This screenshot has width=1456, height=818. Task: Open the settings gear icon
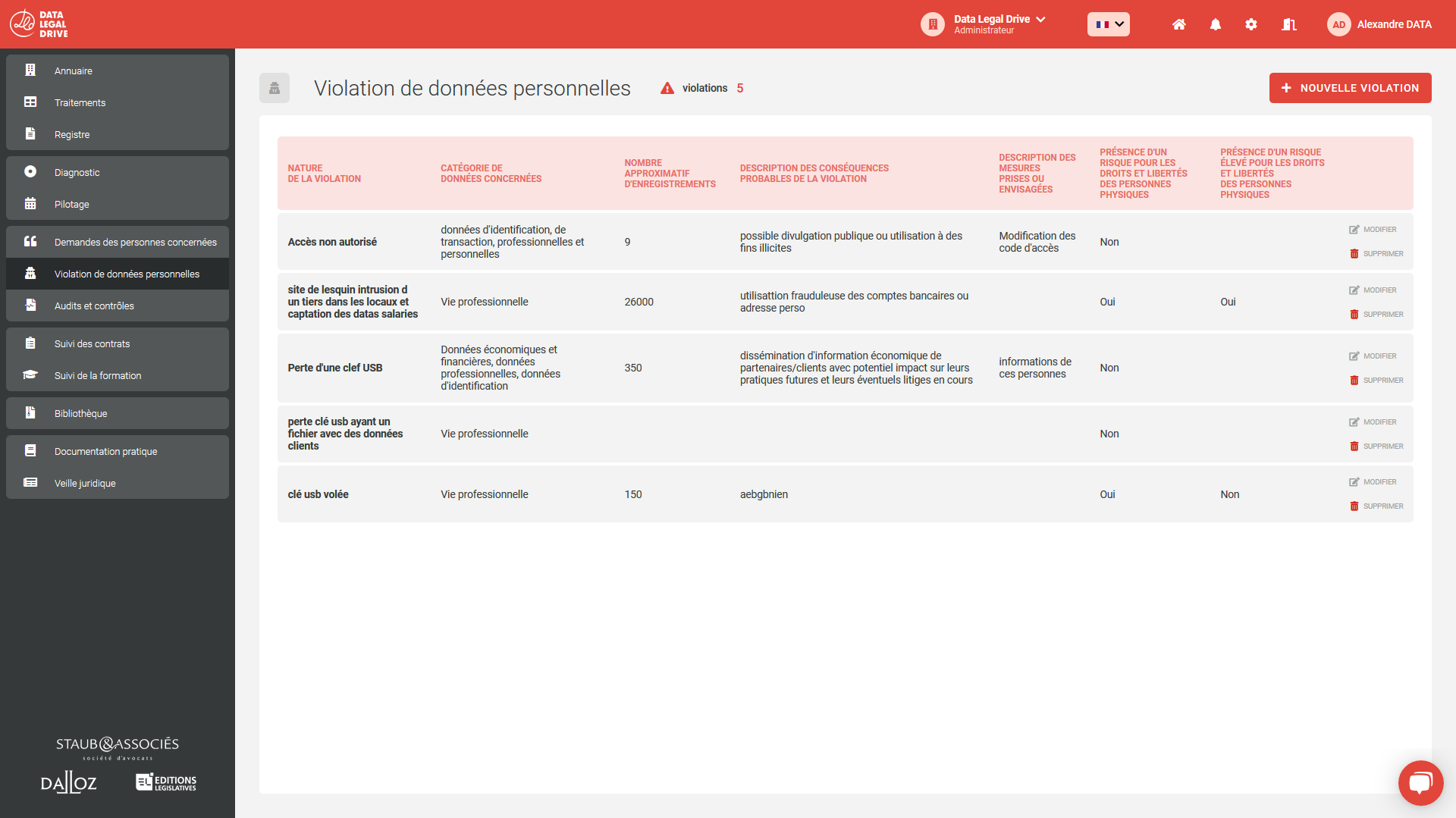pos(1251,24)
